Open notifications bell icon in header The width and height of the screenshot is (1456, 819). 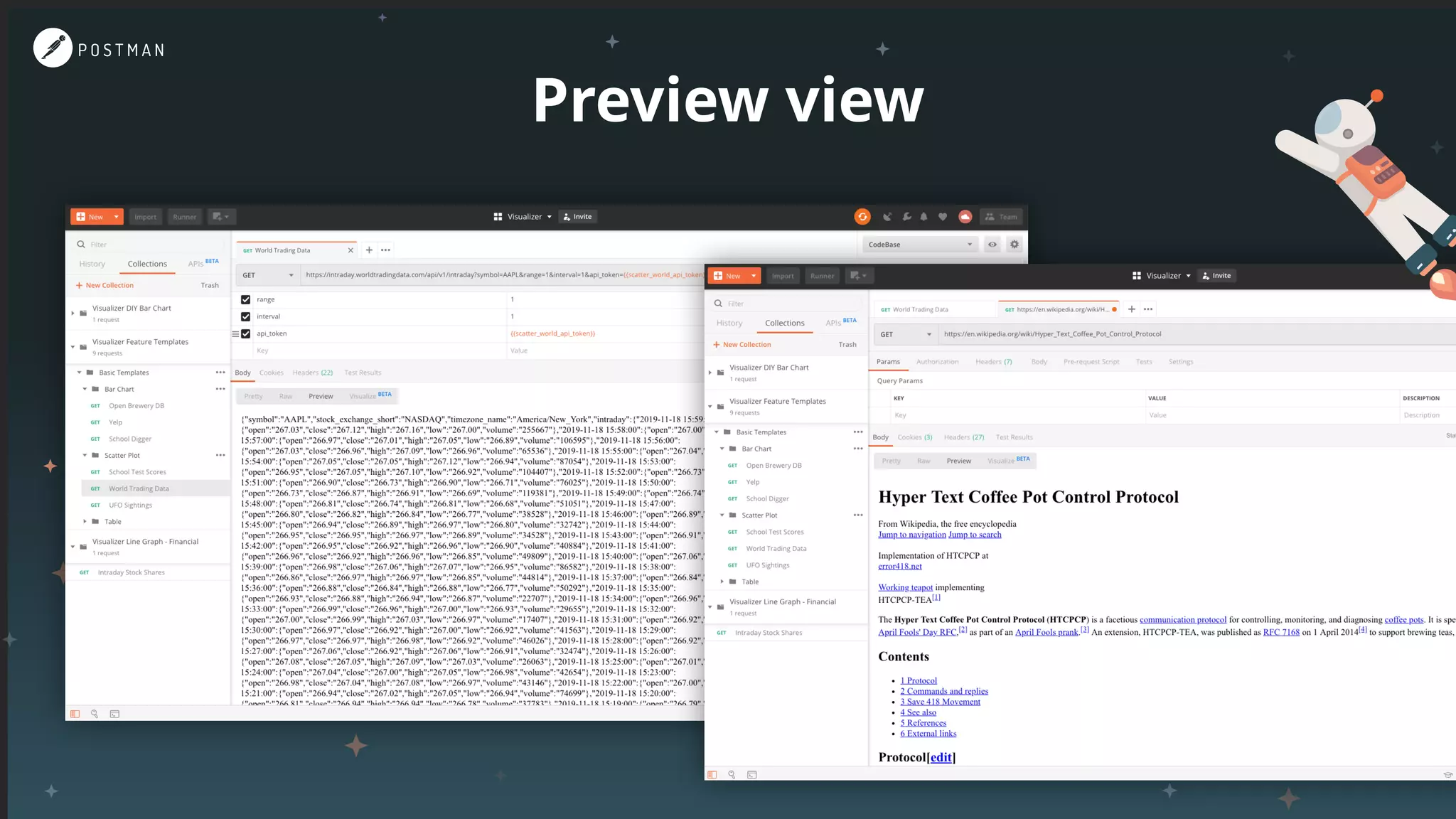[x=924, y=217]
